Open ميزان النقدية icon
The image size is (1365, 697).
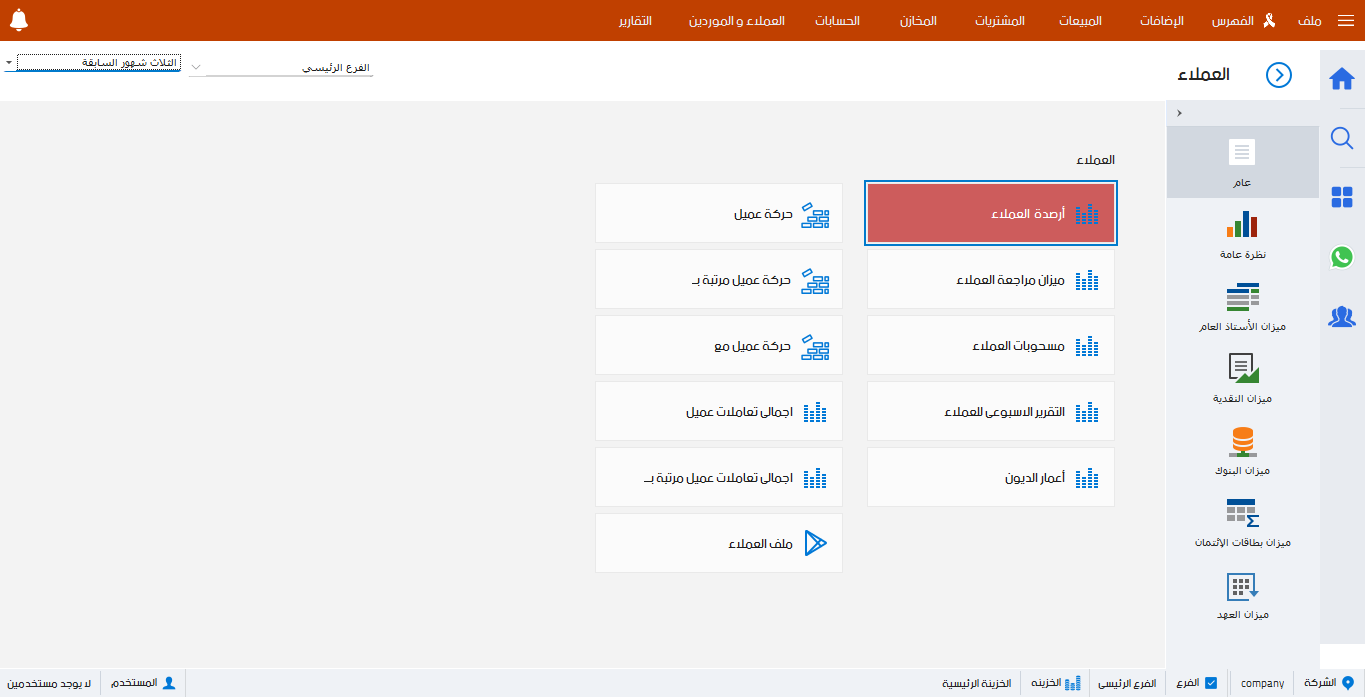[1242, 369]
